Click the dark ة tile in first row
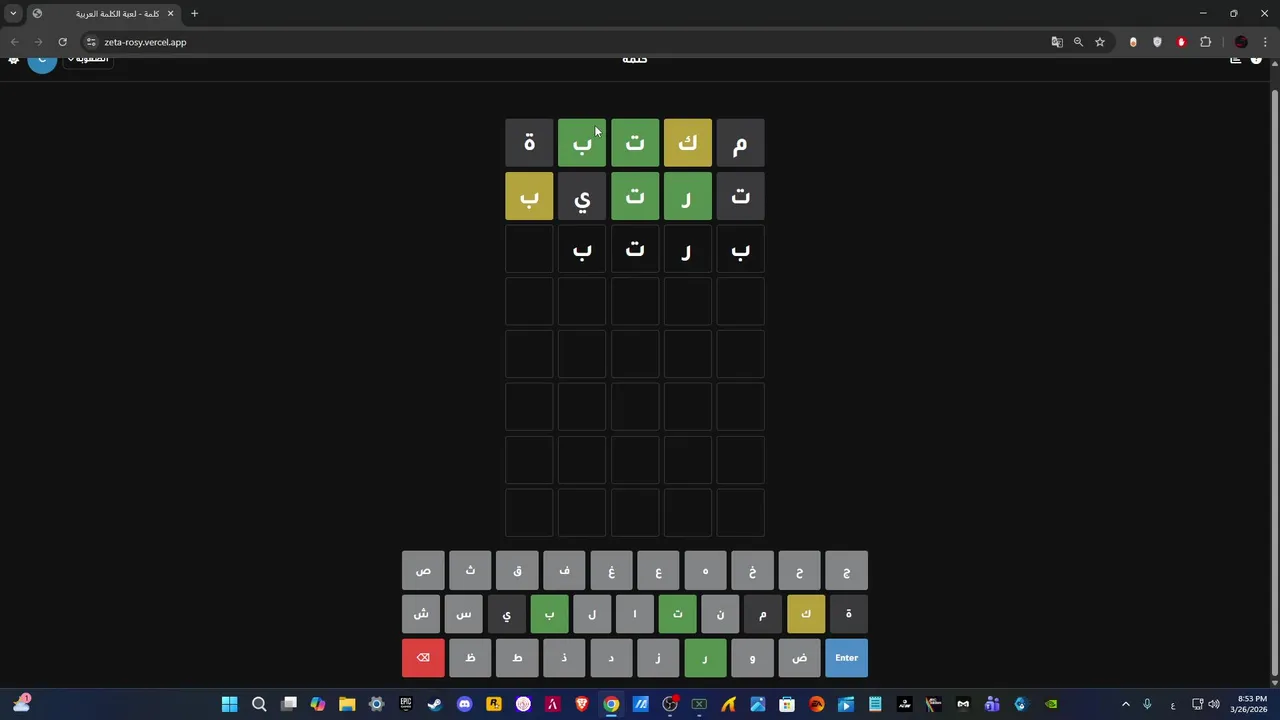The image size is (1280, 720). [x=529, y=143]
